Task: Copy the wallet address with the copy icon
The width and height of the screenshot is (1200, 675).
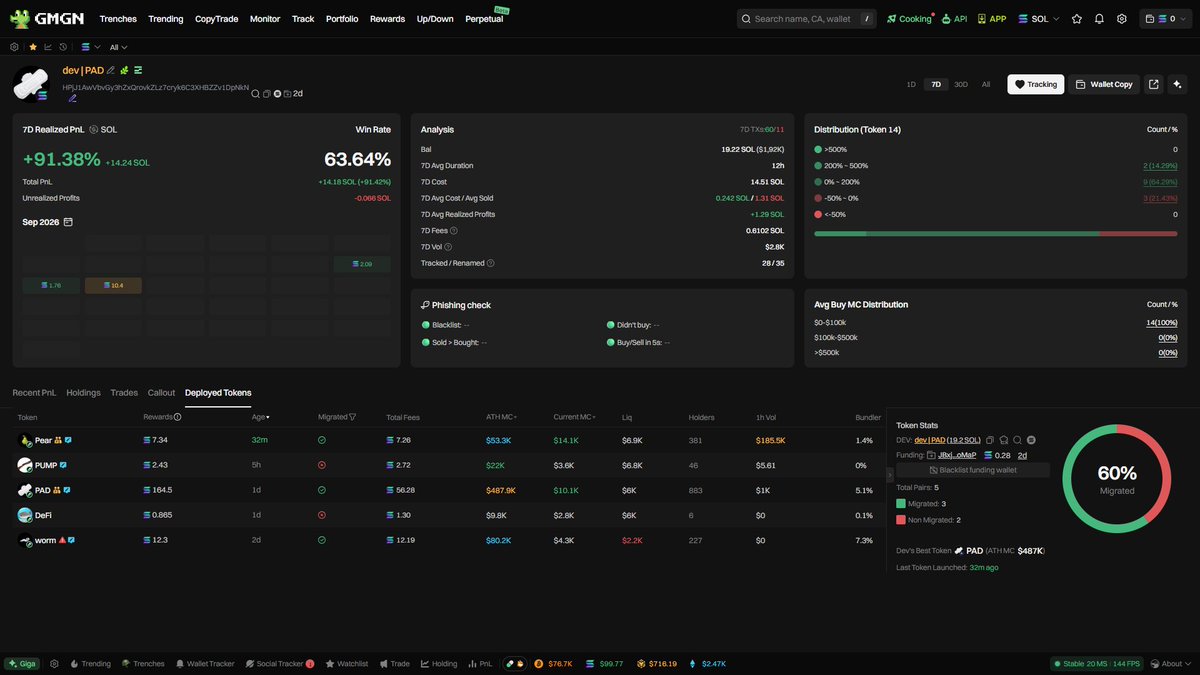Action: pos(267,93)
